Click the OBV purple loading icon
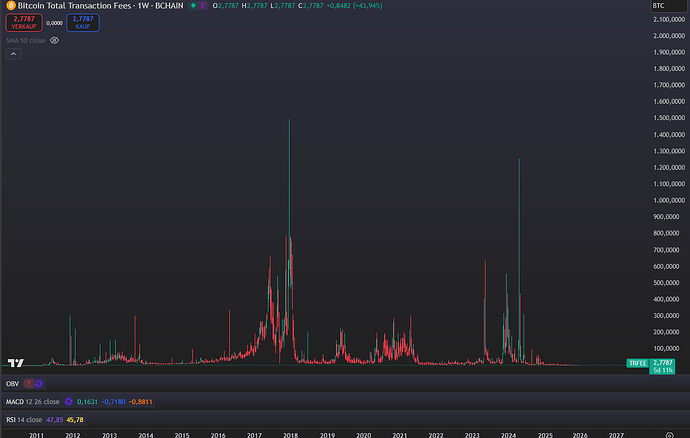 [39, 383]
